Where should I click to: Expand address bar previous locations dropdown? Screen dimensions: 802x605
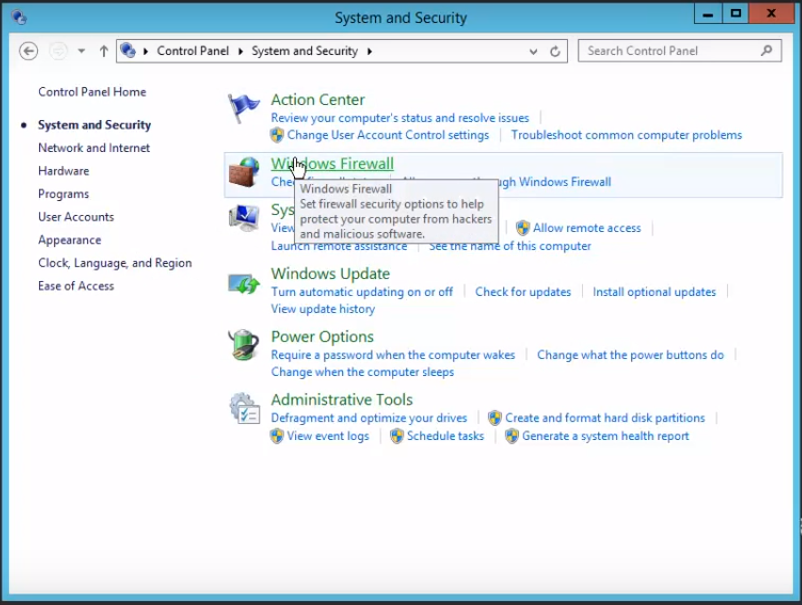(x=533, y=51)
